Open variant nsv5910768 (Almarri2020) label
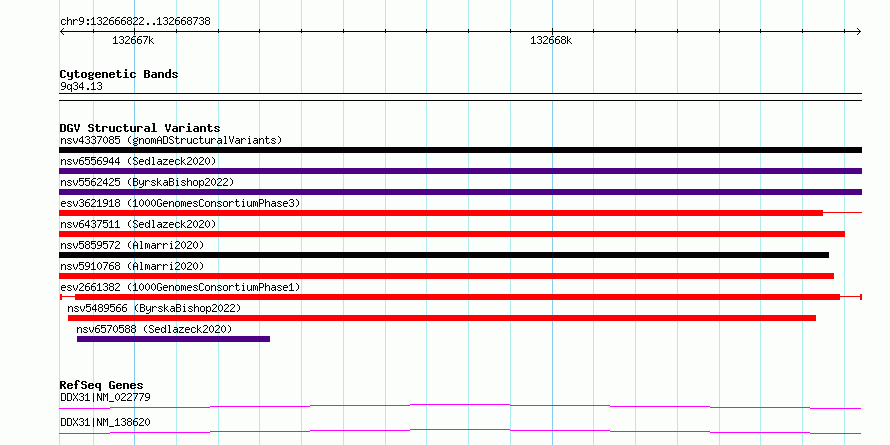 [132, 266]
